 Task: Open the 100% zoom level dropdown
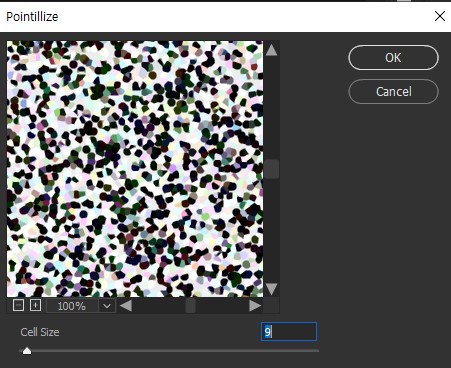pyautogui.click(x=107, y=306)
